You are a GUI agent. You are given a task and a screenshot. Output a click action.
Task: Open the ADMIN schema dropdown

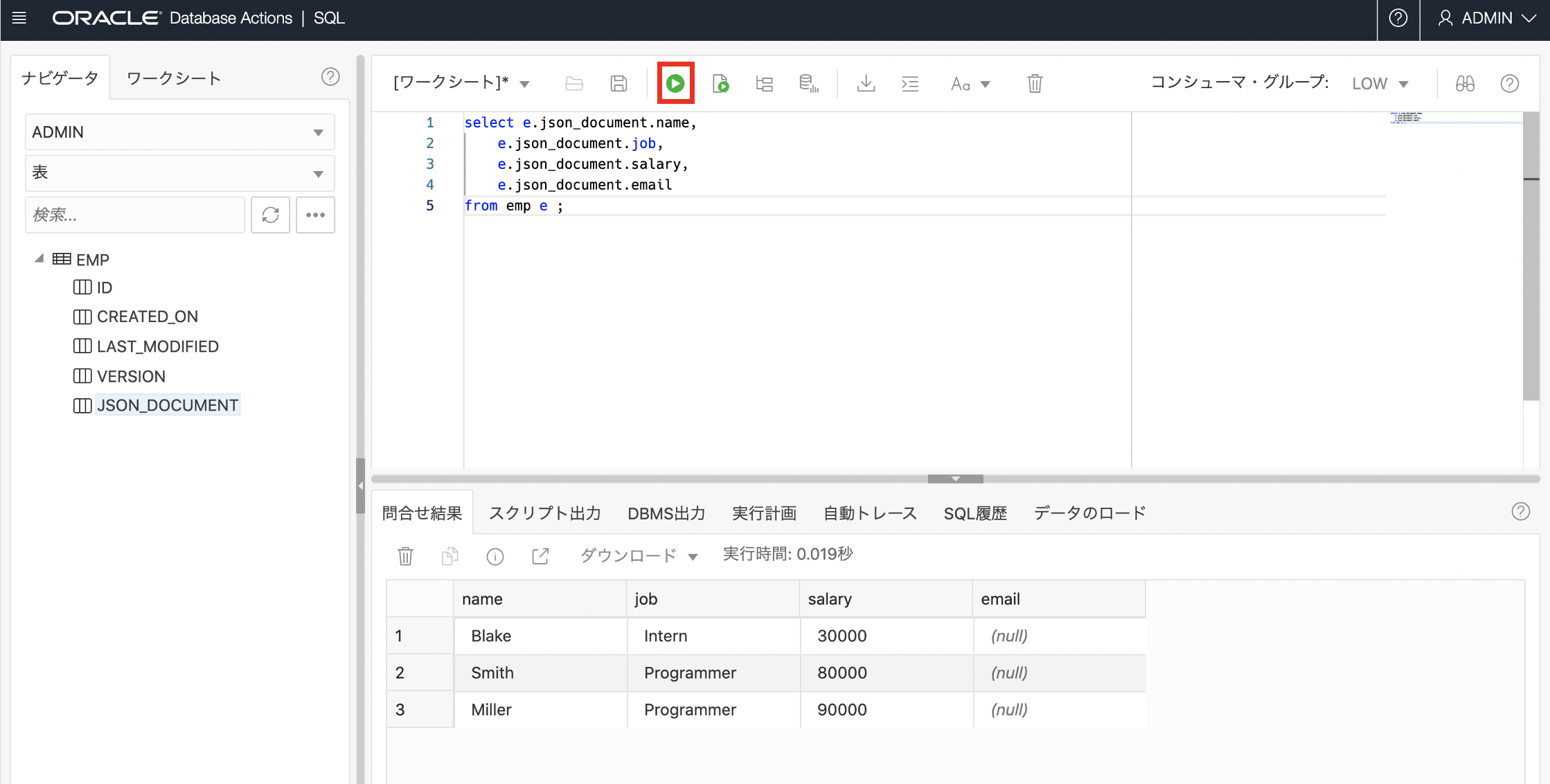[179, 132]
